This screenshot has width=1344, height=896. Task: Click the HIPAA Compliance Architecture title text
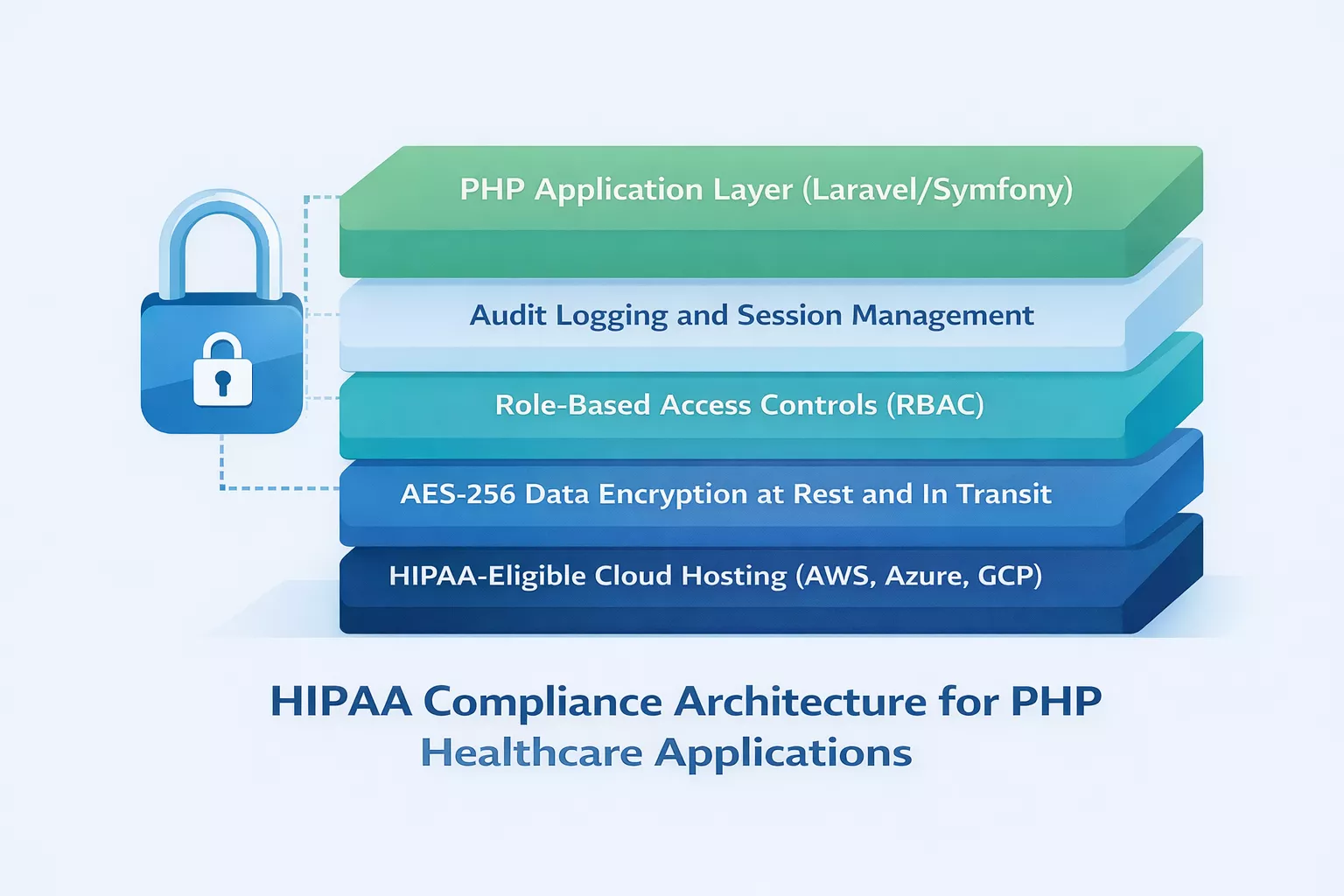[687, 700]
